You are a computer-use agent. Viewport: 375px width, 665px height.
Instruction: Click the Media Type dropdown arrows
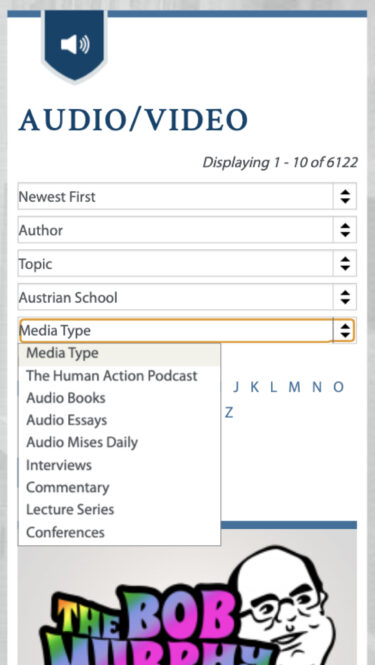click(x=345, y=330)
